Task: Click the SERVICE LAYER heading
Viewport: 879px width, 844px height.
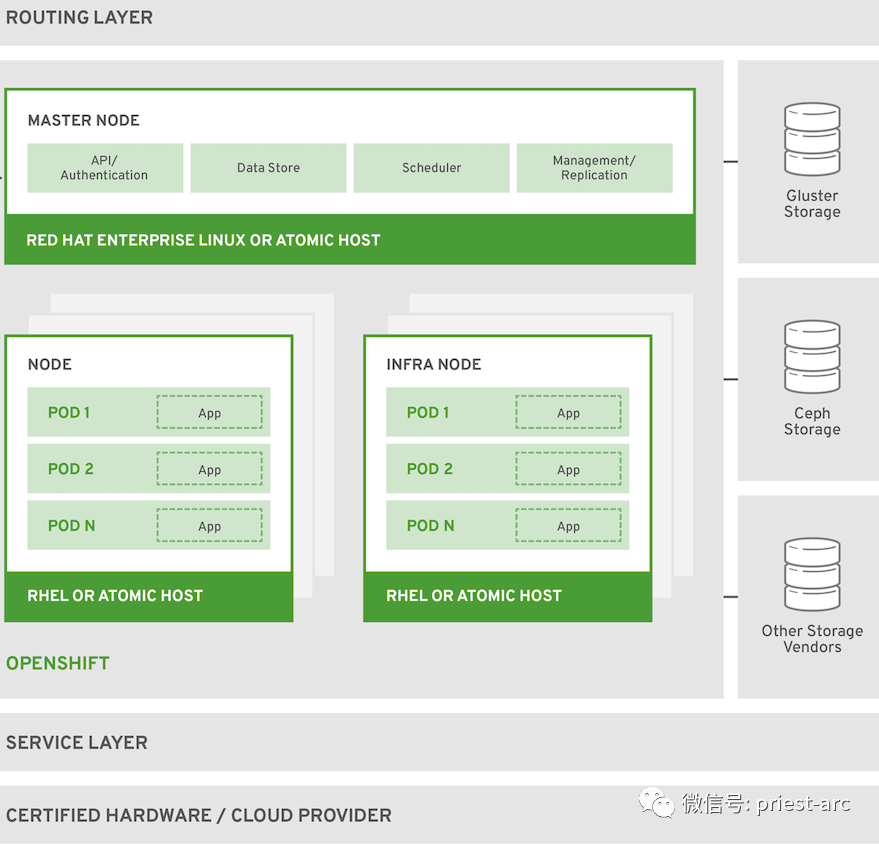Action: click(77, 743)
